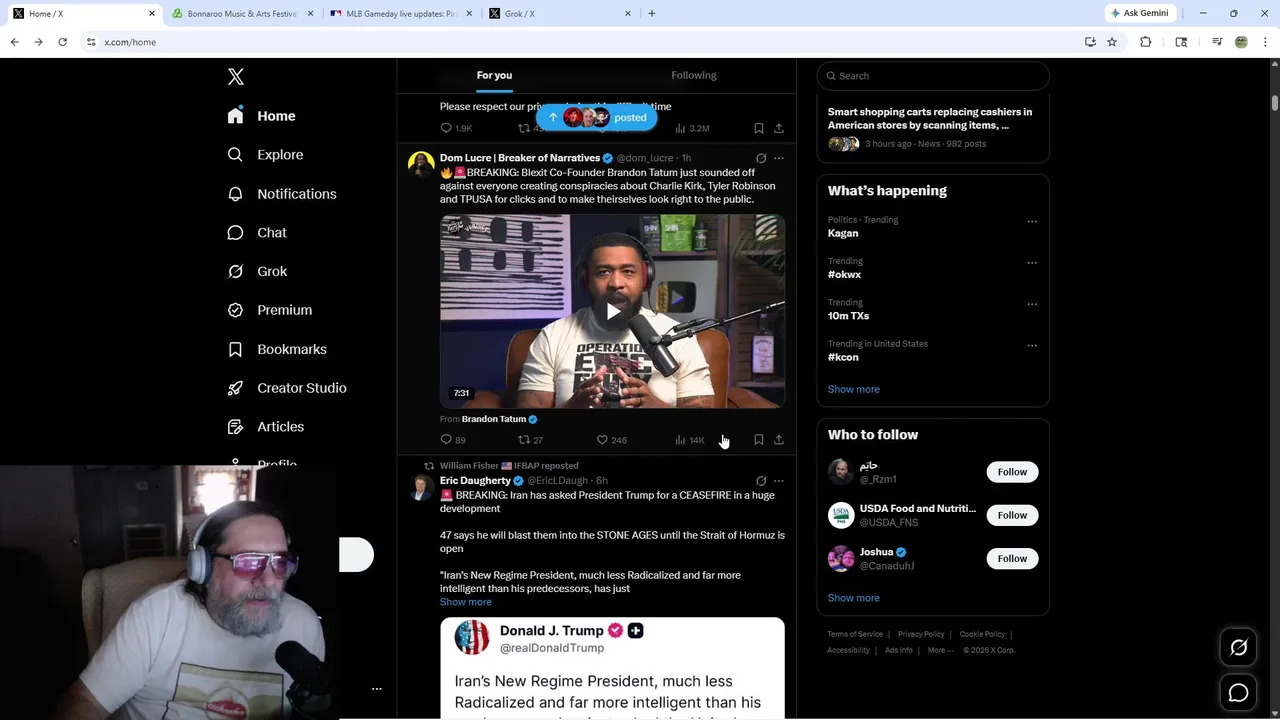The width and height of the screenshot is (1280, 720).
Task: Open more options on Dom Lucre's post
Action: coord(779,158)
